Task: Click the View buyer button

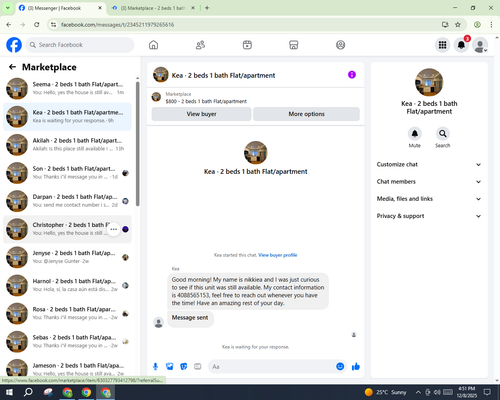Action: [x=201, y=114]
